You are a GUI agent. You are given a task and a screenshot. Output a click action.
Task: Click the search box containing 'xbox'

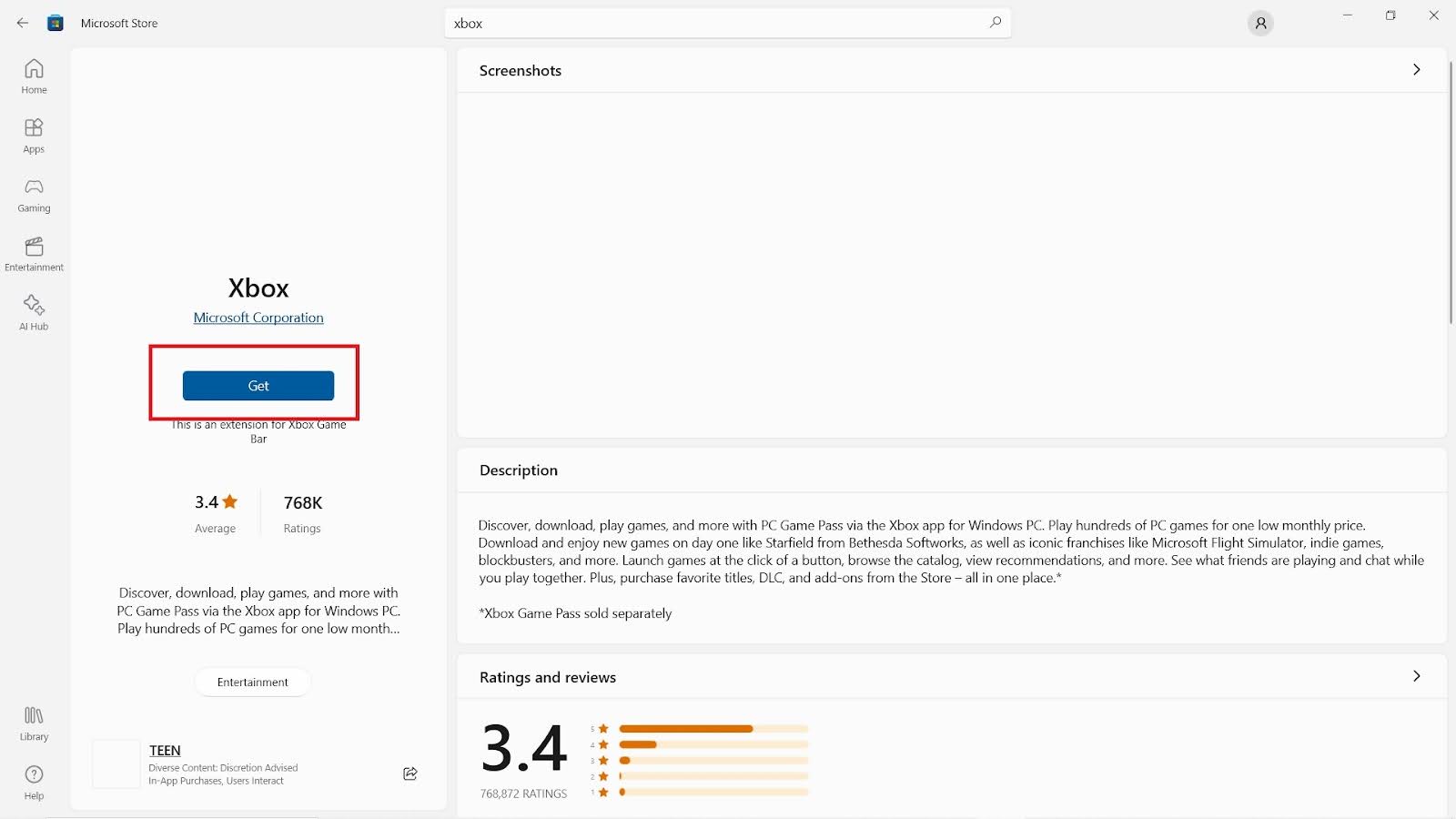(x=727, y=23)
